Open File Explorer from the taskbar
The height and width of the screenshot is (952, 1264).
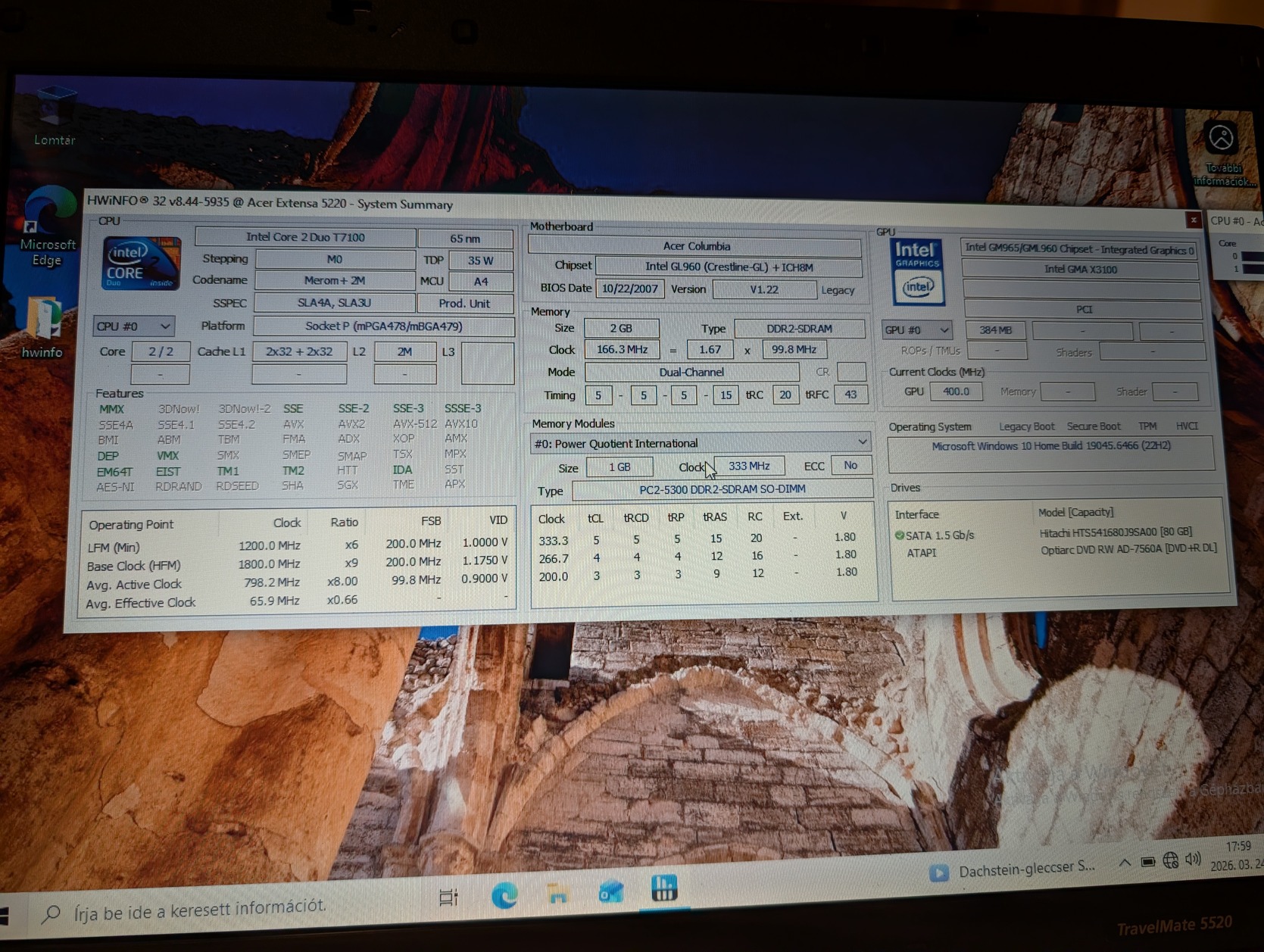[559, 894]
